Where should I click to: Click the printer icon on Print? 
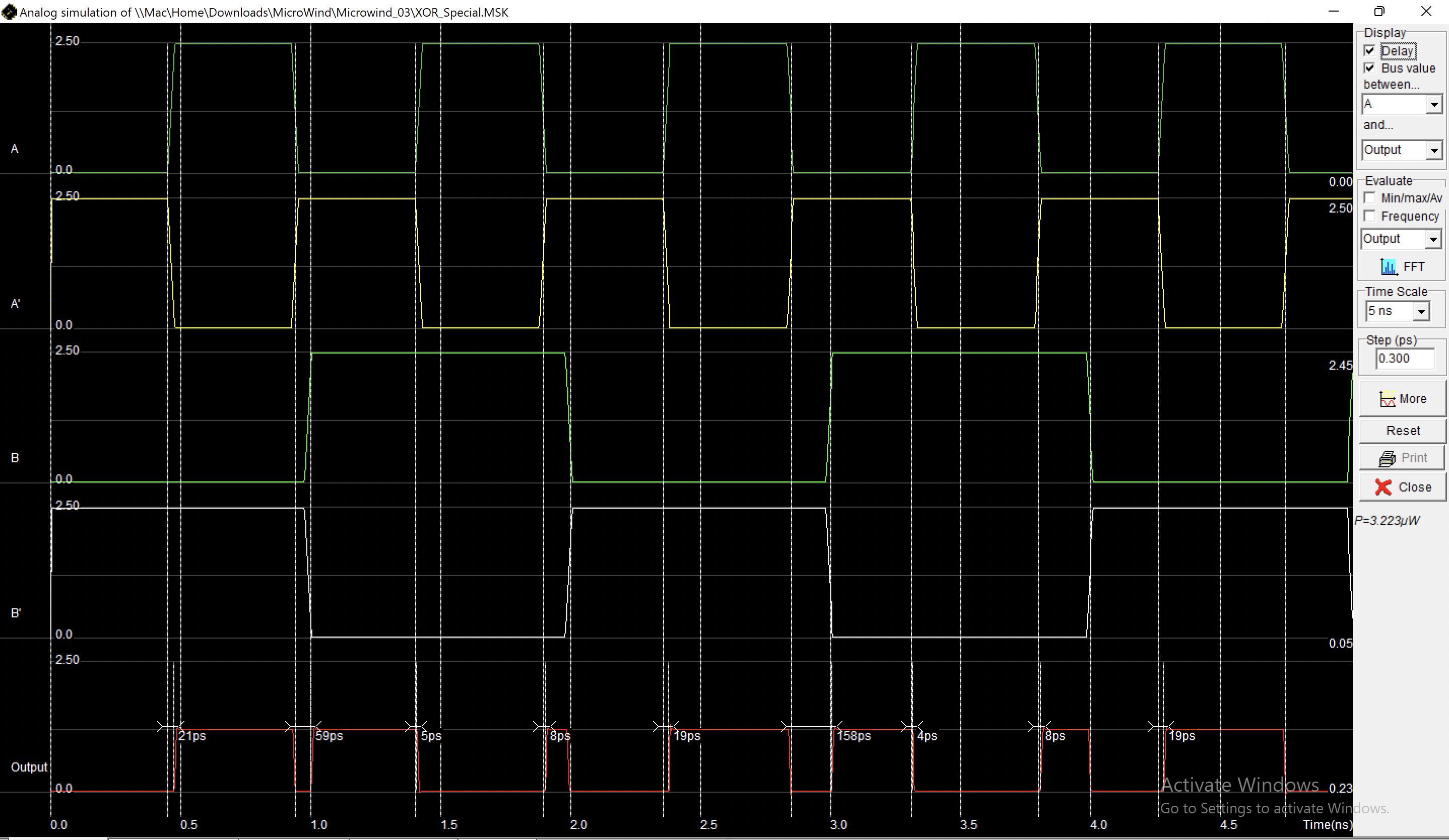[x=1387, y=458]
